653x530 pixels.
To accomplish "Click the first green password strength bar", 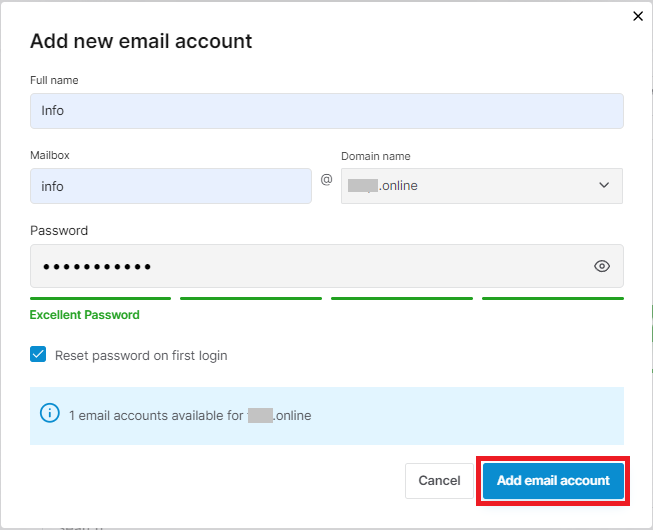I will 100,299.
